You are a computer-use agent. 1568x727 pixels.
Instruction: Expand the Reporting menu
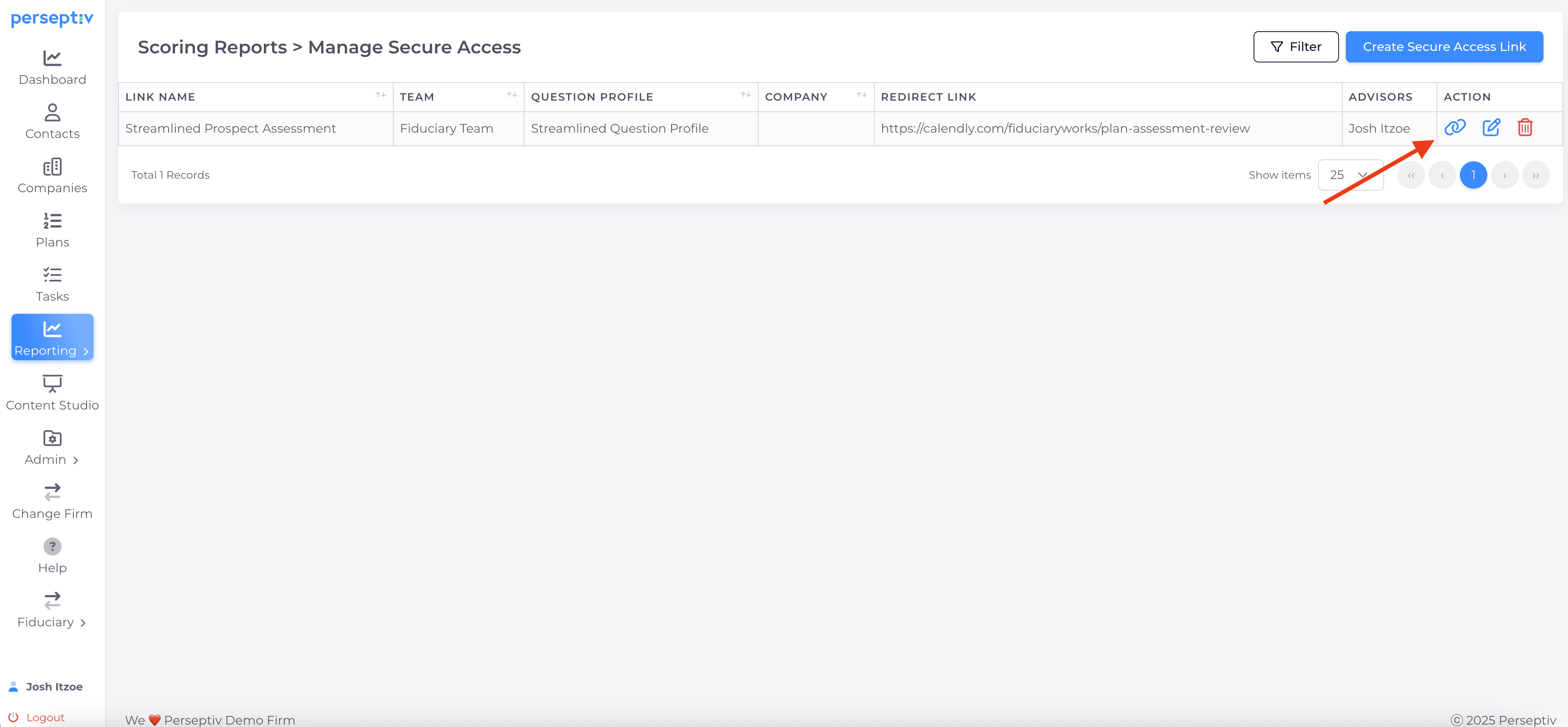click(53, 338)
